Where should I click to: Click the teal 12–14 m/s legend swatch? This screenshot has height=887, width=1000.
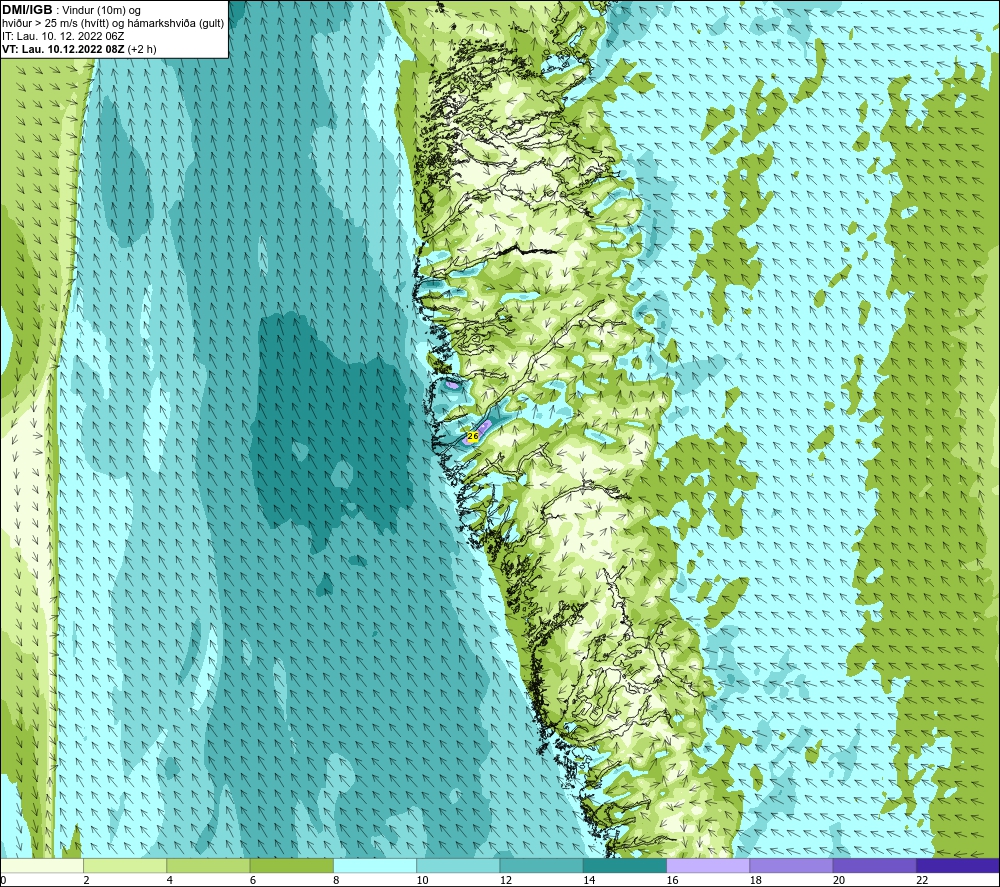tap(541, 865)
